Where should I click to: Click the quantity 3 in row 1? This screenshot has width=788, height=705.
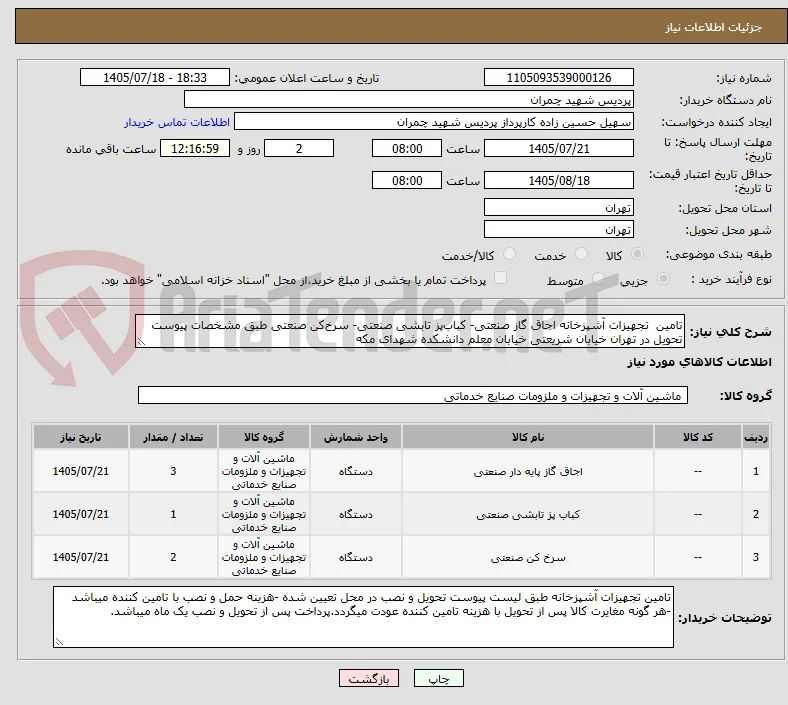pyautogui.click(x=173, y=471)
